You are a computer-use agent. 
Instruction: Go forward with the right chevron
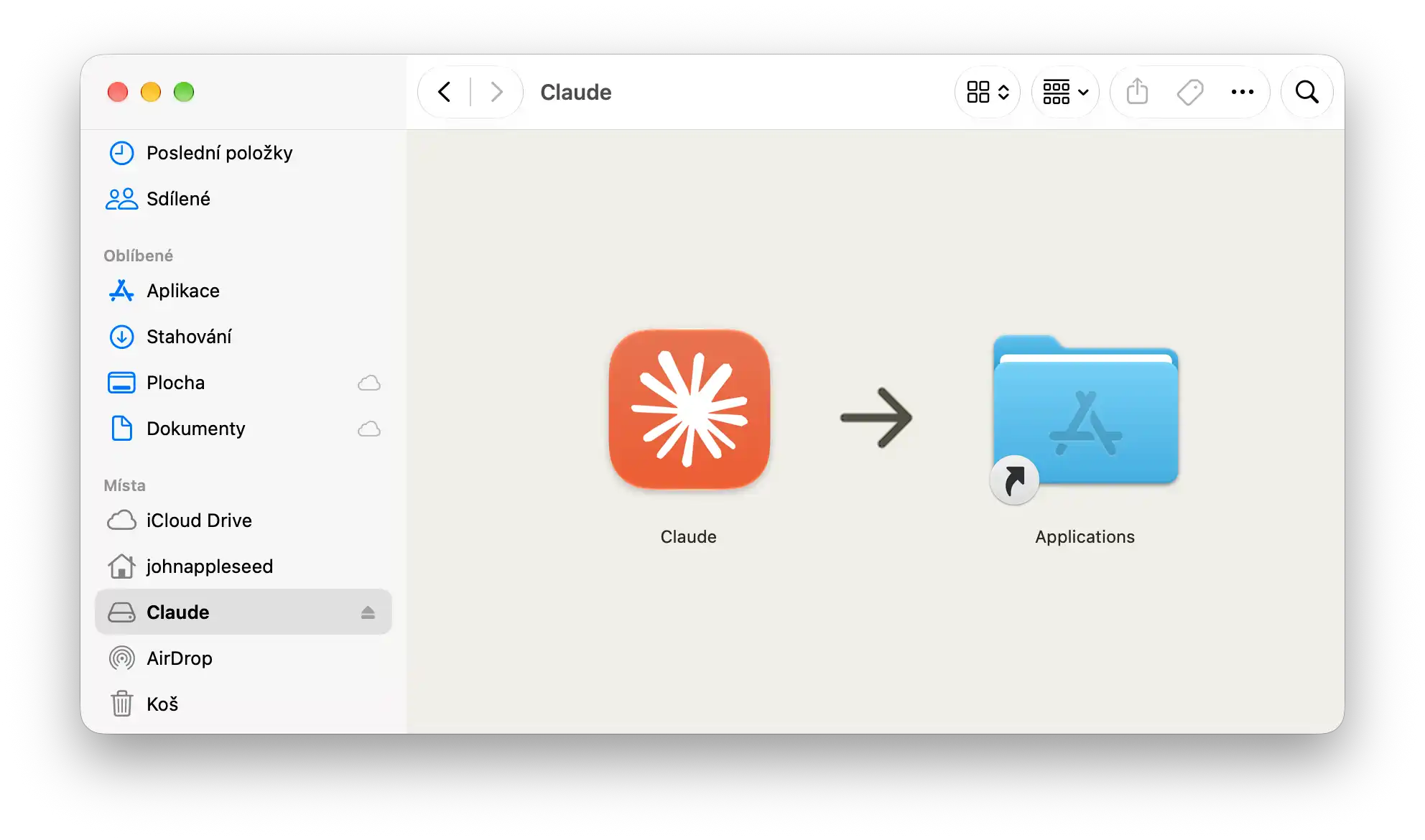496,92
